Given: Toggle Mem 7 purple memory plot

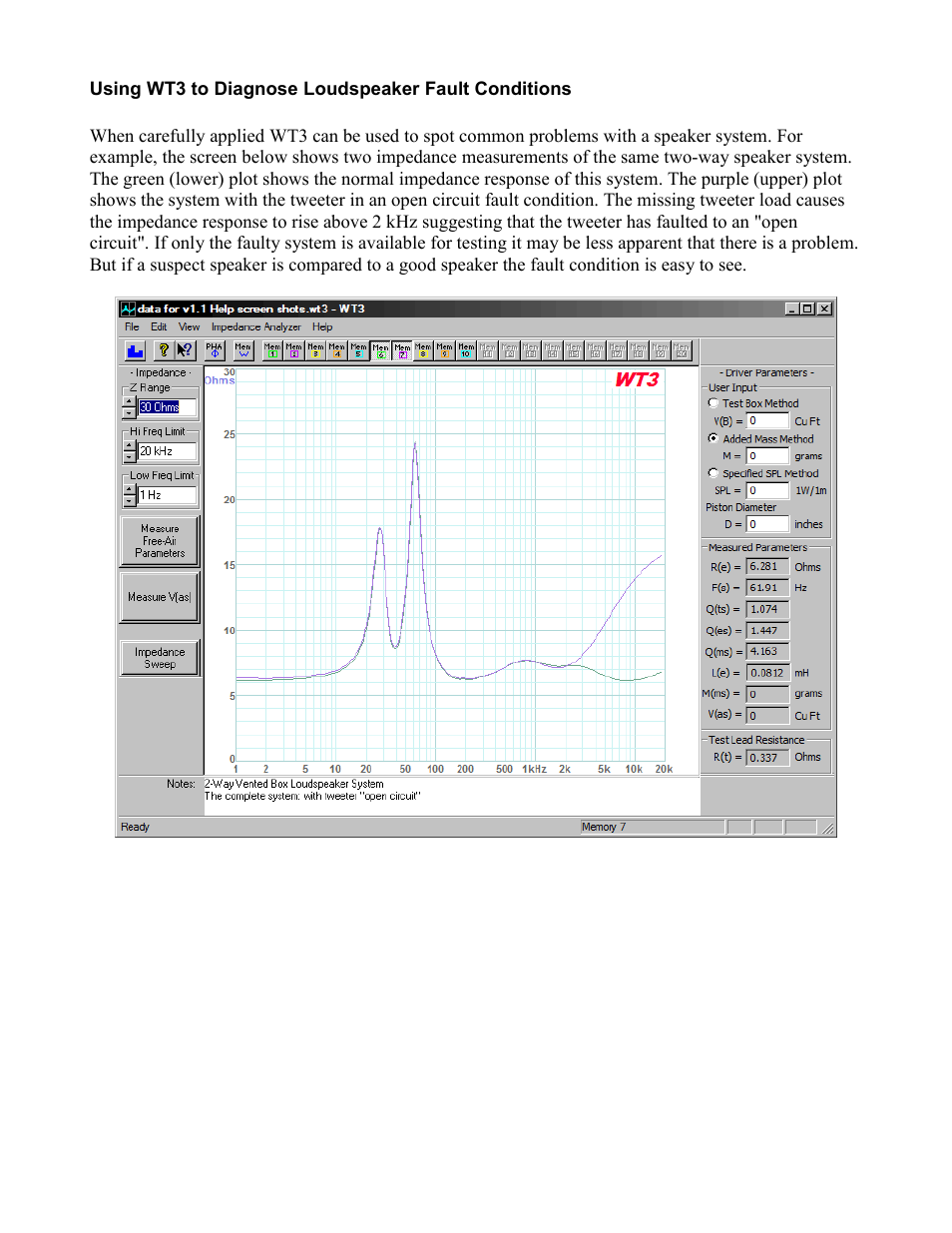Looking at the screenshot, I should point(402,350).
